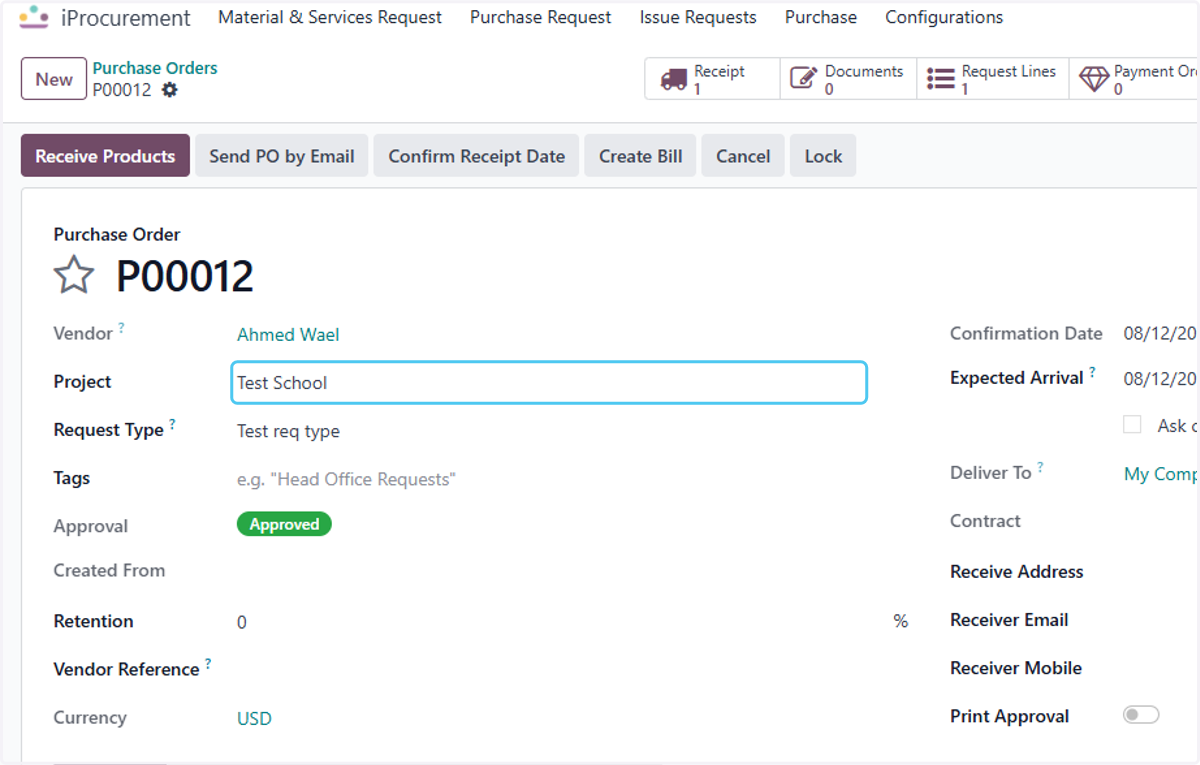Screen dimensions: 1200x765
Task: Click the Receiver Mobile field
Action: coord(1160,668)
